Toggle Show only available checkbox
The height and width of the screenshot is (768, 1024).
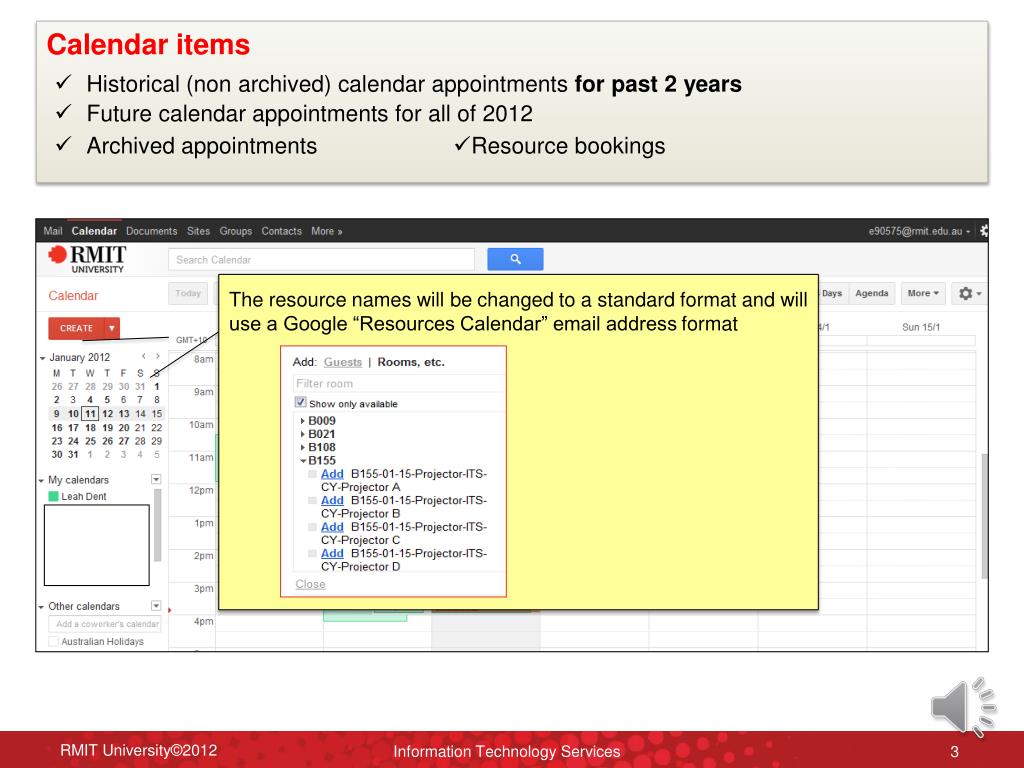click(x=300, y=402)
